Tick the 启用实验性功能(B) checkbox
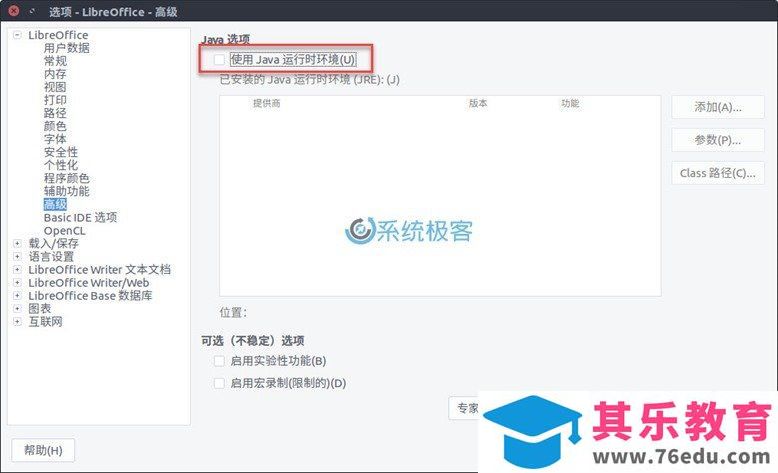The height and width of the screenshot is (473, 778). tap(219, 361)
